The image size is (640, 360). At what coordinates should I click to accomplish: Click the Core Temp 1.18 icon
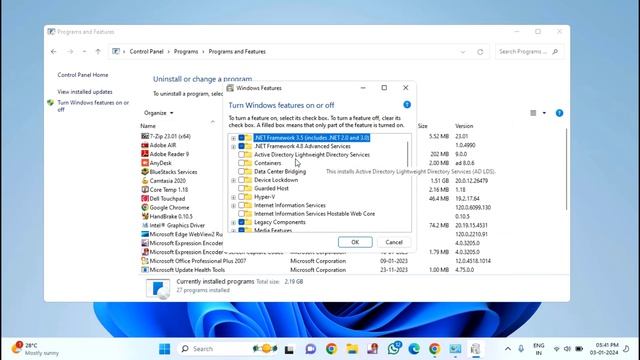click(144, 190)
